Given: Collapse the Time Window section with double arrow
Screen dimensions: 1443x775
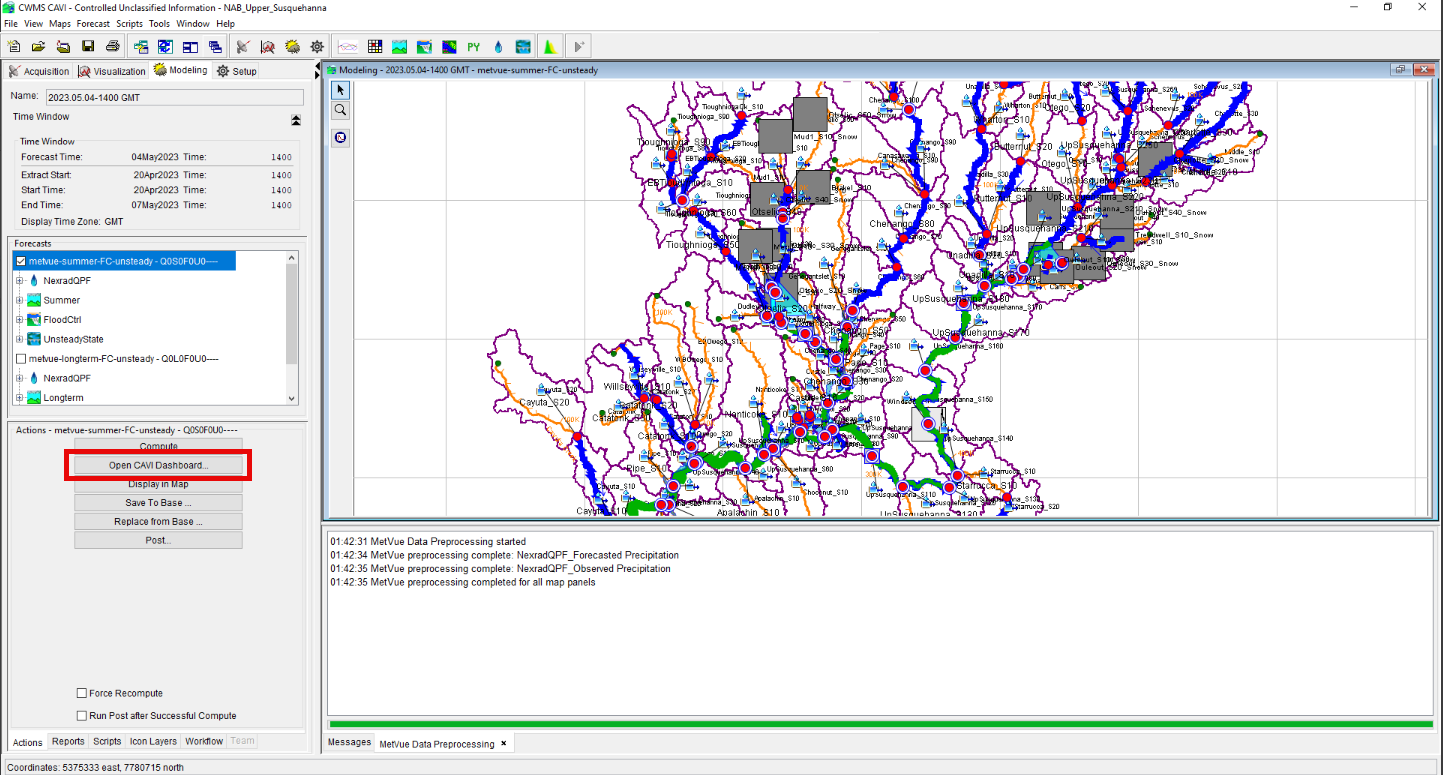Looking at the screenshot, I should pyautogui.click(x=296, y=120).
